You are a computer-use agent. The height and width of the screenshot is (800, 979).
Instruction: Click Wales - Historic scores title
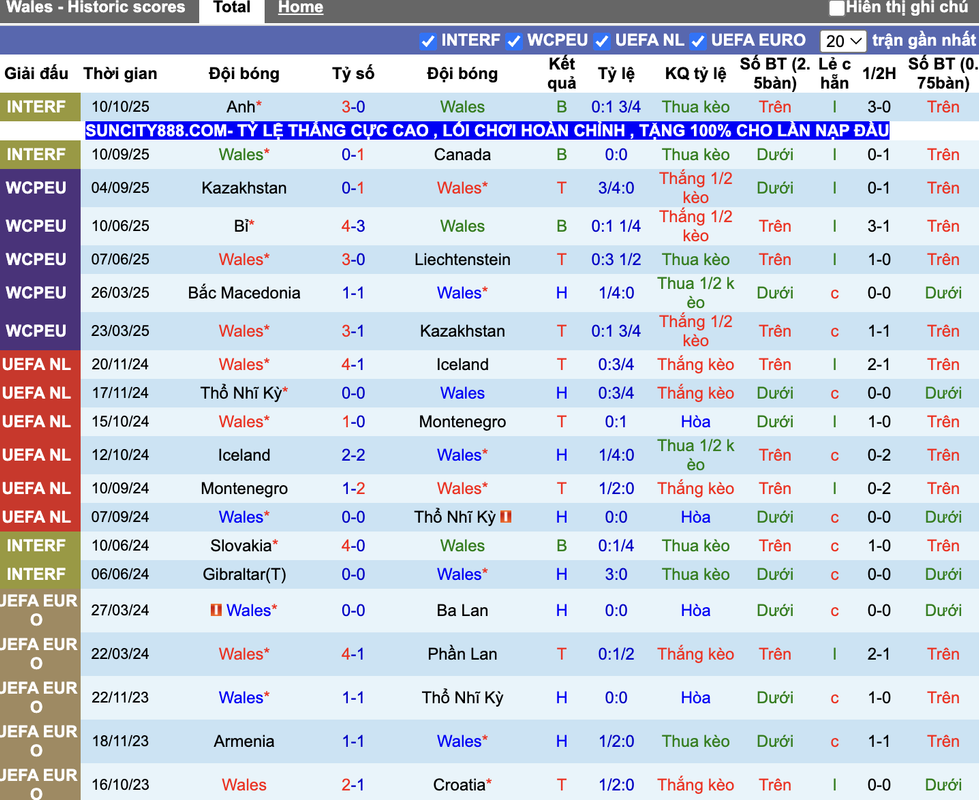point(96,7)
